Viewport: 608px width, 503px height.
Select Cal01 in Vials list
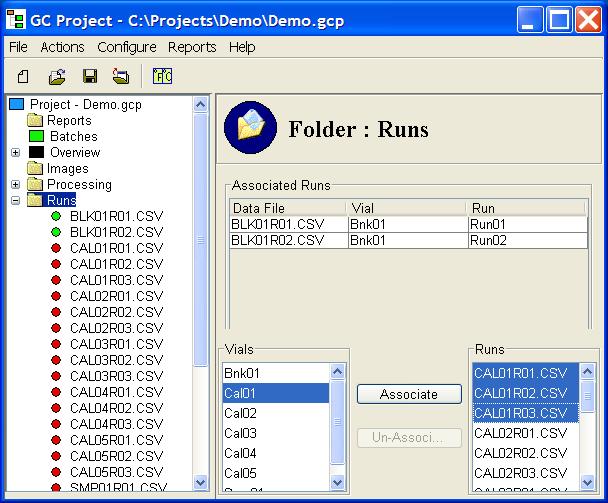(x=276, y=393)
